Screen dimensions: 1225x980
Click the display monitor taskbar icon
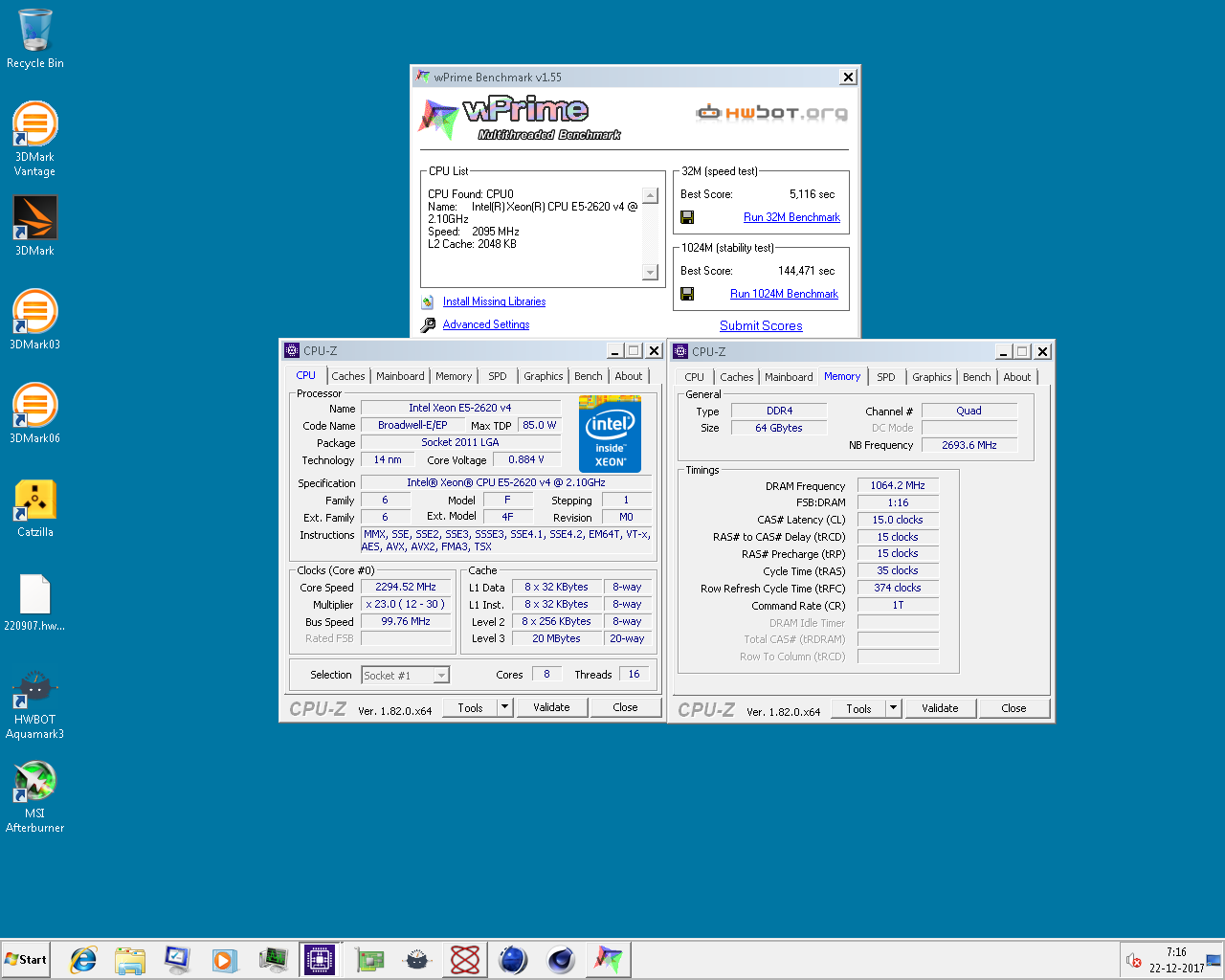pyautogui.click(x=177, y=960)
